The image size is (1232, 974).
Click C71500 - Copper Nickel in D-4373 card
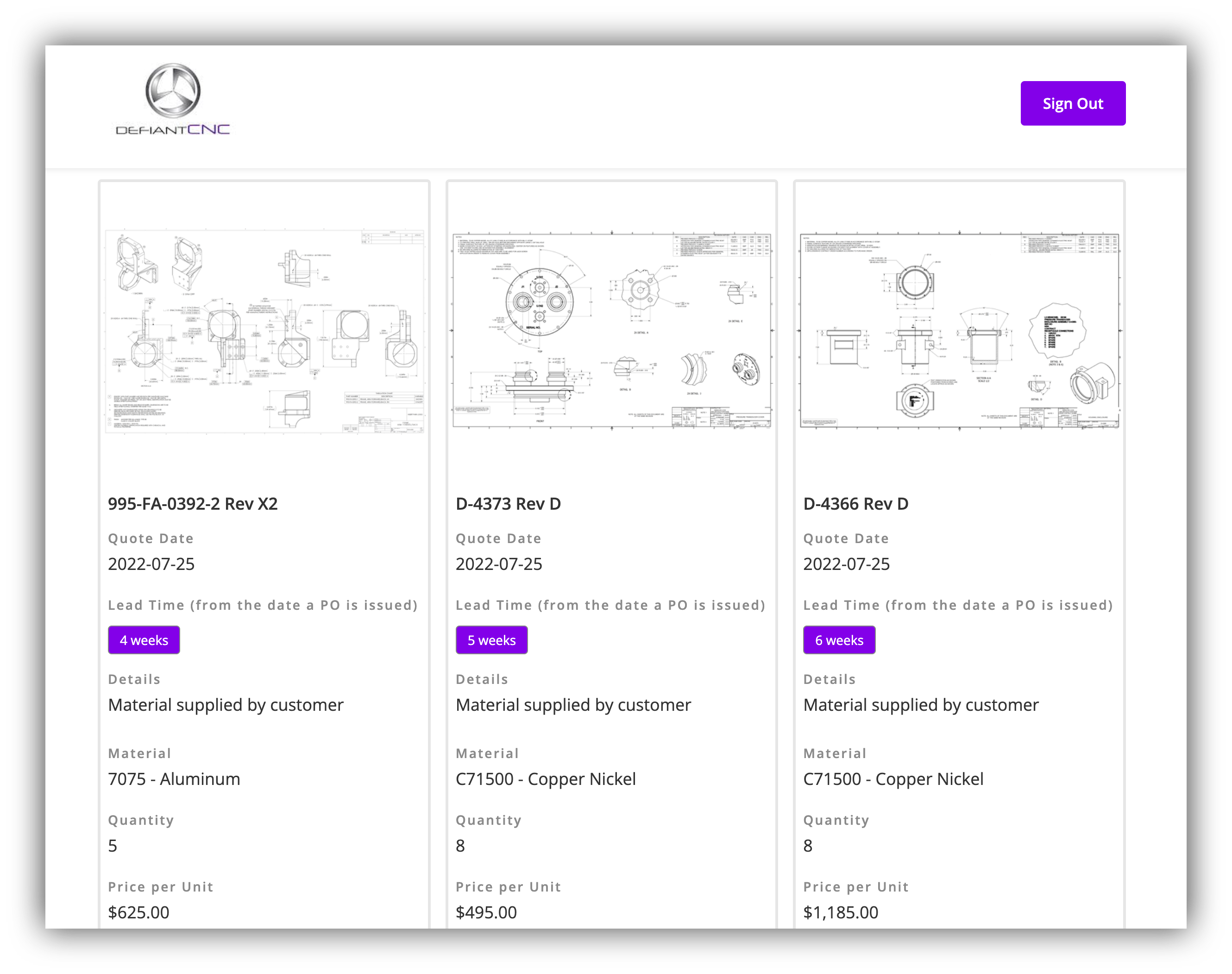(x=545, y=779)
